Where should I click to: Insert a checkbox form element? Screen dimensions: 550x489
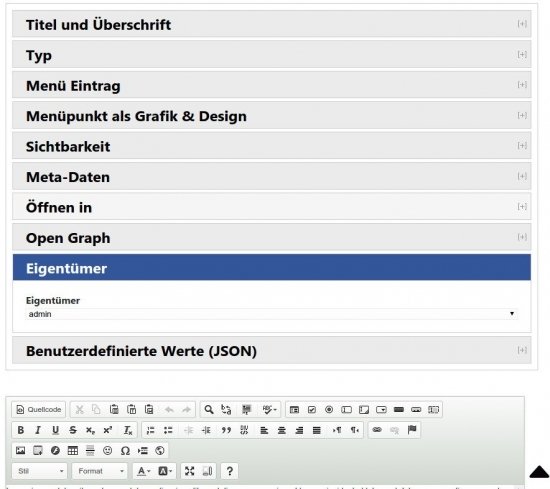click(x=311, y=409)
